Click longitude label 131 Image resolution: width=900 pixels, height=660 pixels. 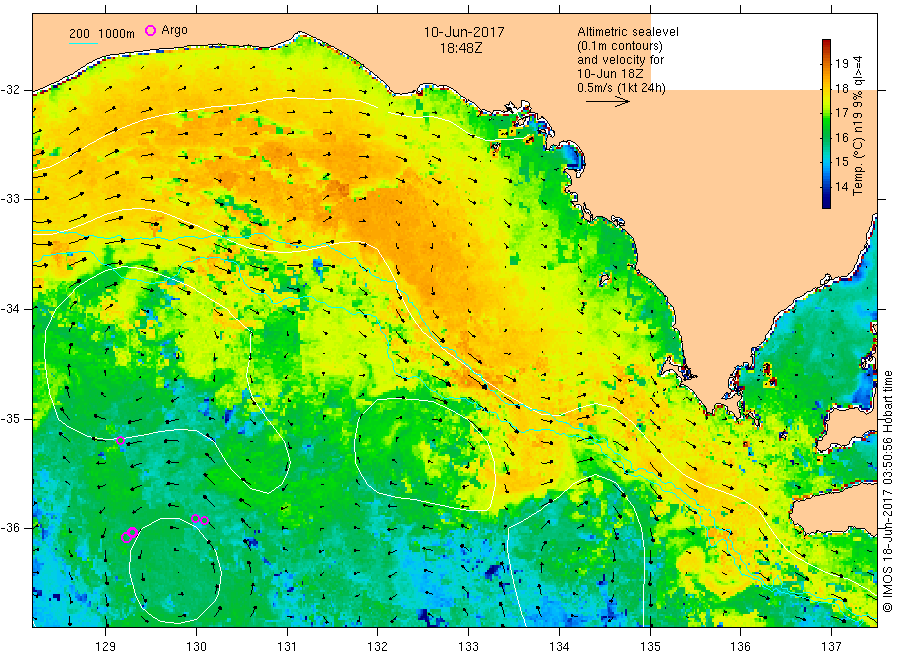(287, 647)
